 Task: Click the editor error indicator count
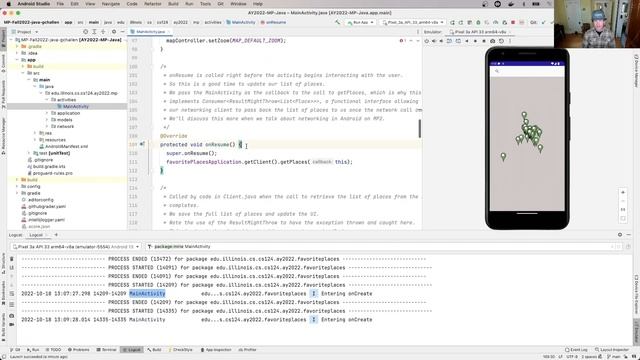(x=402, y=41)
